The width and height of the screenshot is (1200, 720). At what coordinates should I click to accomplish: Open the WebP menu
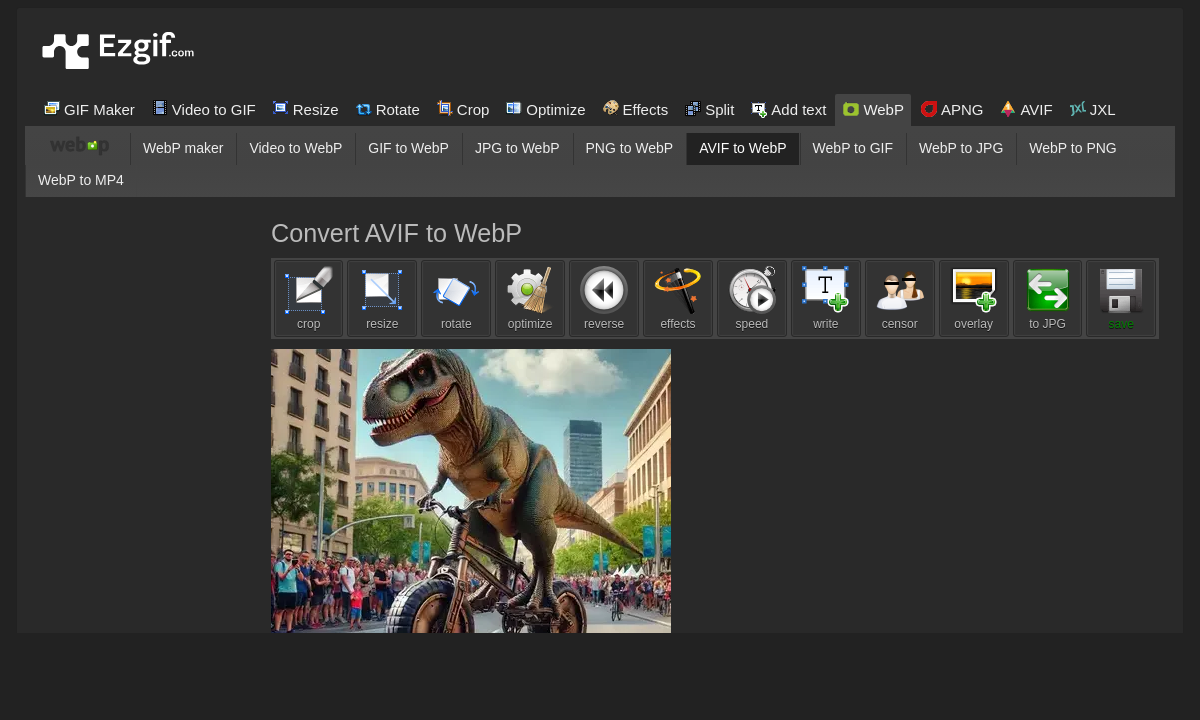coord(872,110)
